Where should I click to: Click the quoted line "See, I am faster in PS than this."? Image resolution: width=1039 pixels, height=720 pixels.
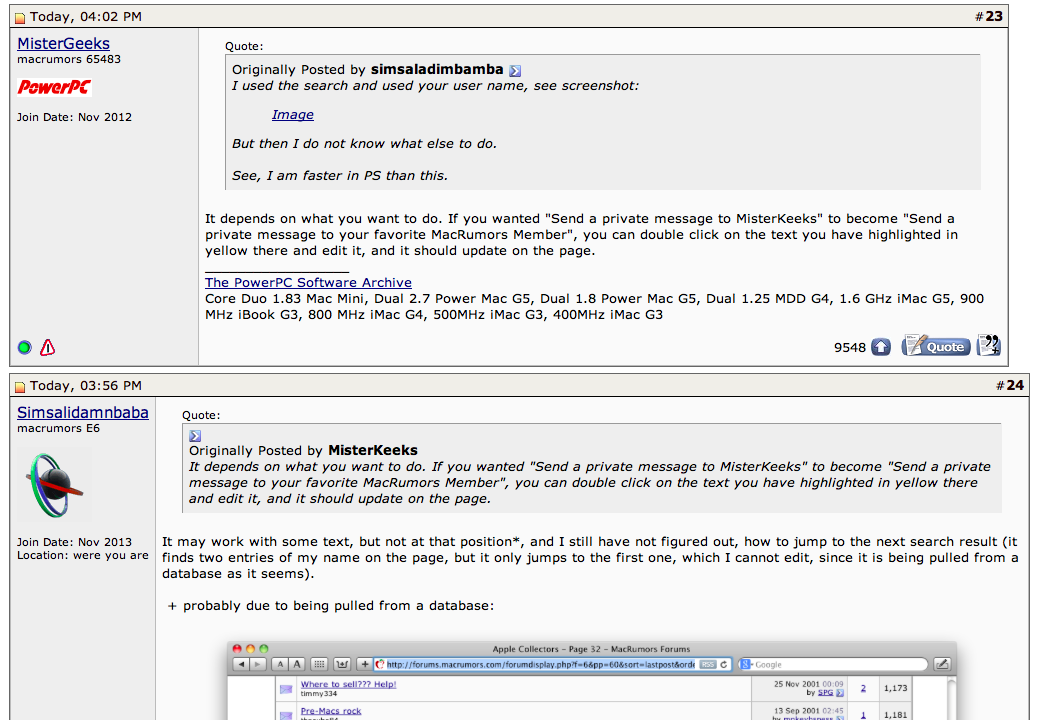340,176
